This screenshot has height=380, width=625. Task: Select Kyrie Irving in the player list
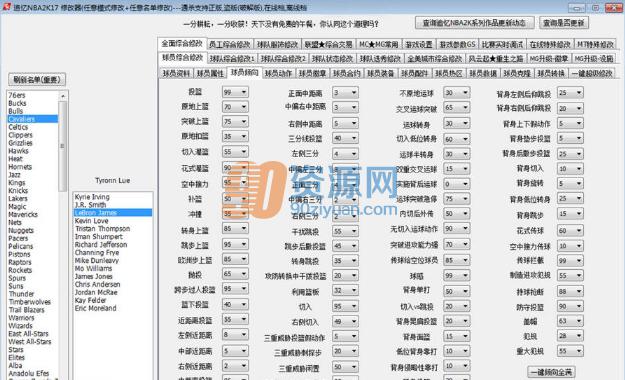pos(113,197)
